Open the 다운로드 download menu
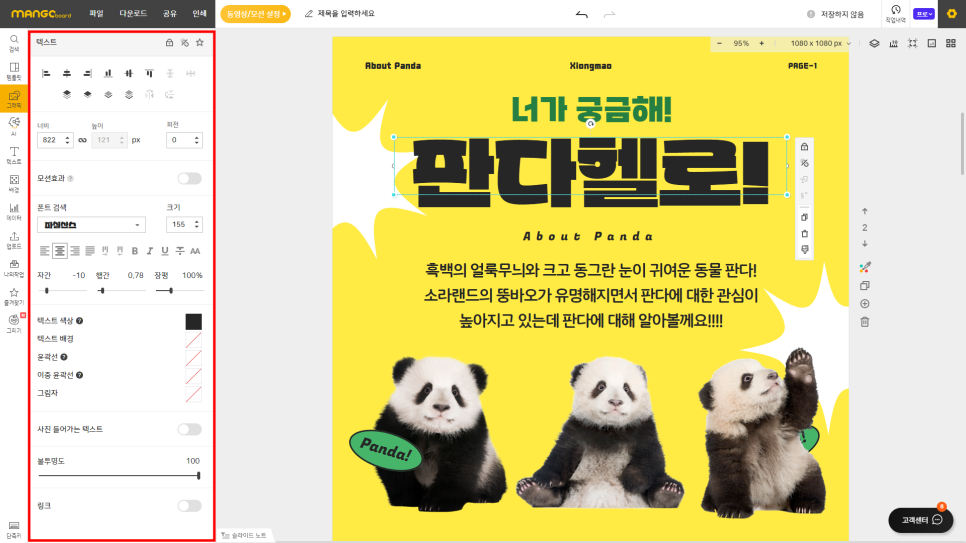The image size is (966, 543). (x=133, y=13)
